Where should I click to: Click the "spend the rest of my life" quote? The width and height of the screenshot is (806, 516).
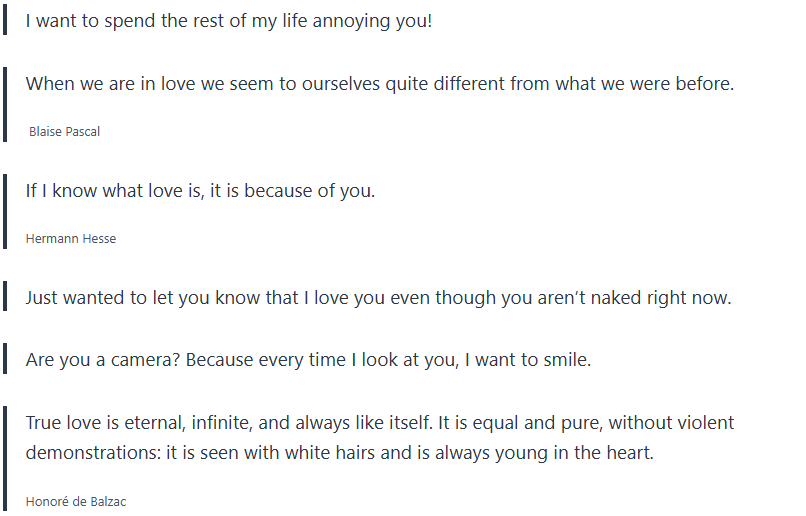coord(228,20)
